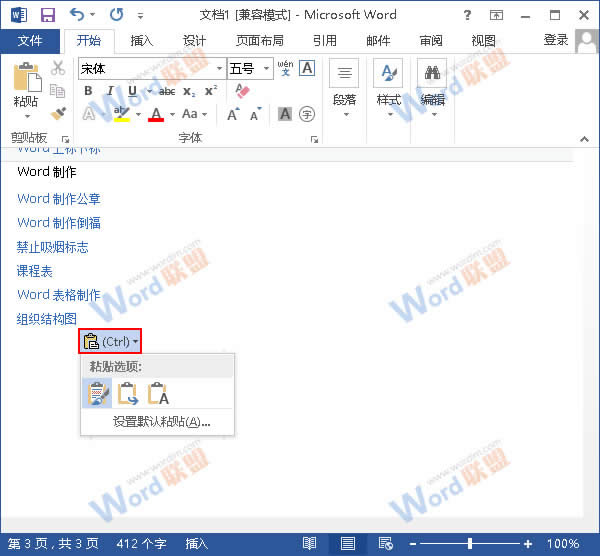Screen dimensions: 600x556
Task: Open link Word 表格制作
Action: click(59, 295)
